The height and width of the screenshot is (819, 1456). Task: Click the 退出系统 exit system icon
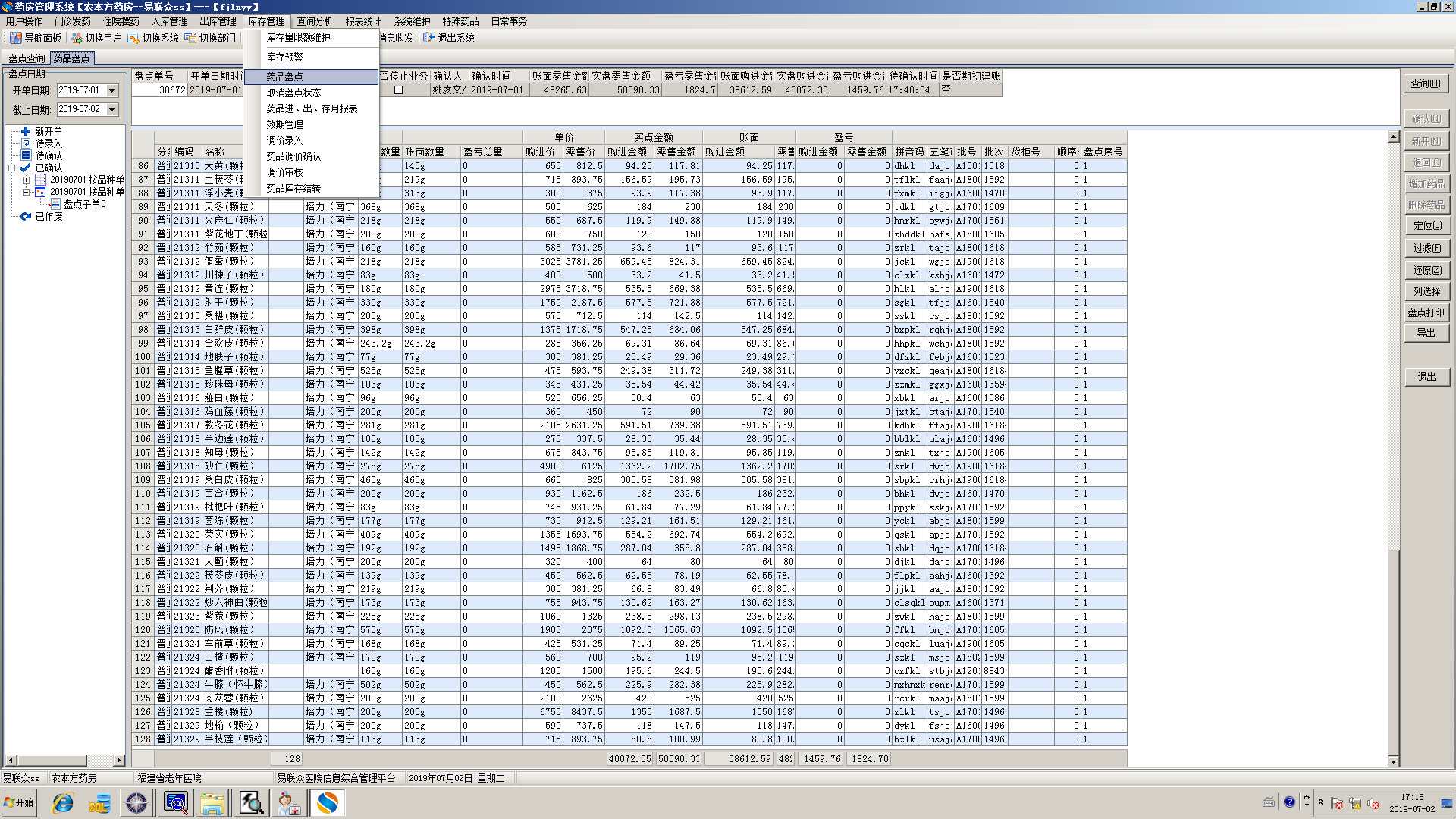[x=429, y=38]
